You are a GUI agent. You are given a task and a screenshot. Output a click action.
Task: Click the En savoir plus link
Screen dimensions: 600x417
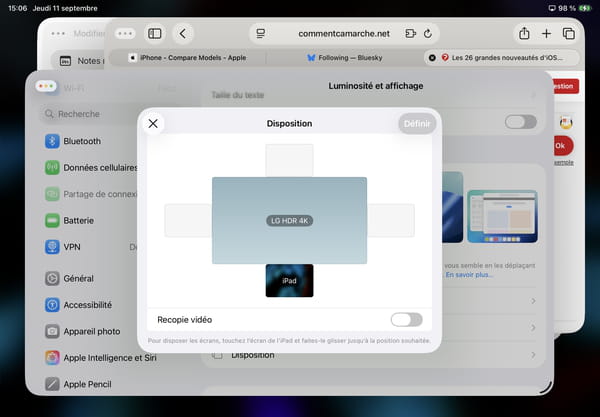[x=468, y=275]
